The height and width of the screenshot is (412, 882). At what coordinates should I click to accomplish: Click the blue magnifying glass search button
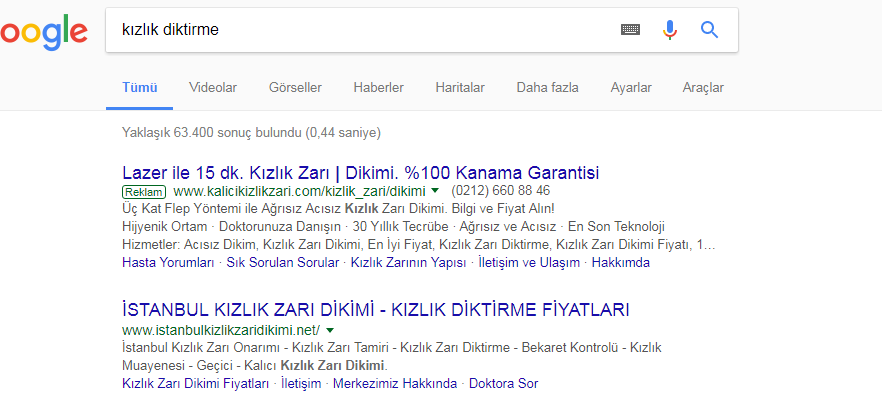click(x=709, y=29)
